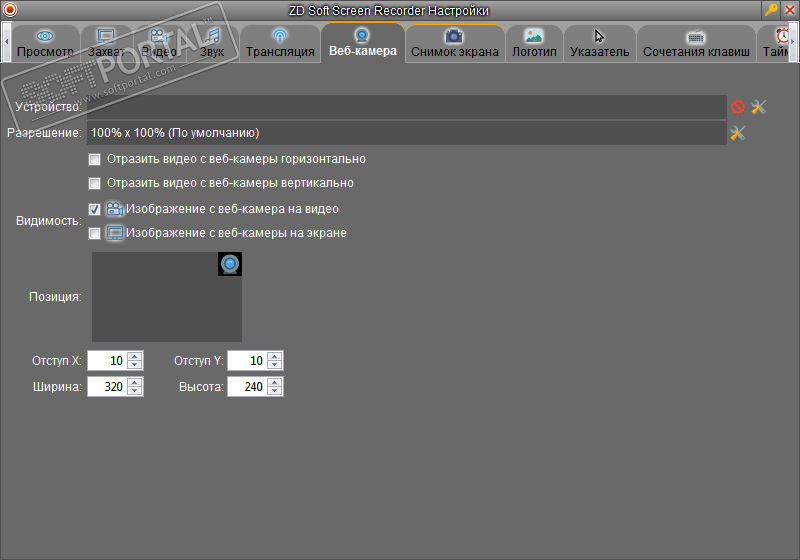Click the red disable device icon

738,107
